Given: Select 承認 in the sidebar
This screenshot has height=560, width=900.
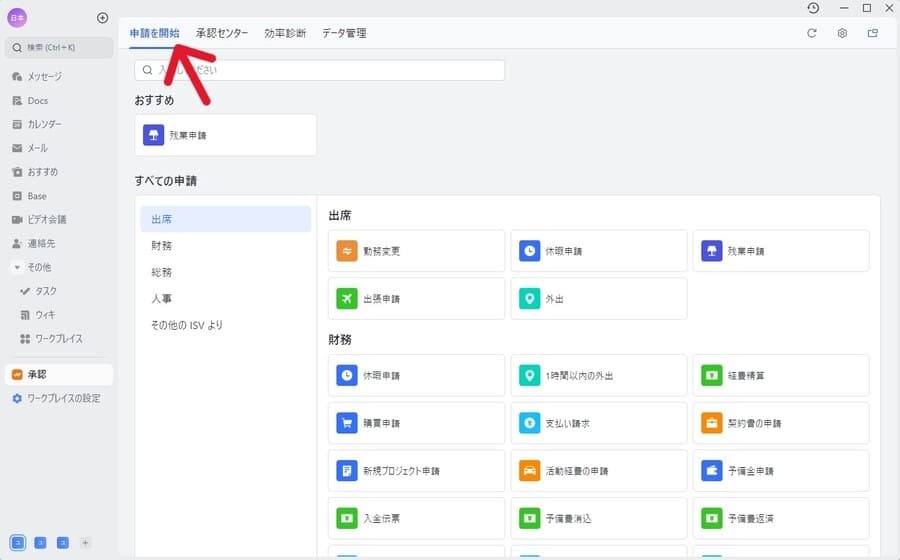Looking at the screenshot, I should (x=59, y=374).
